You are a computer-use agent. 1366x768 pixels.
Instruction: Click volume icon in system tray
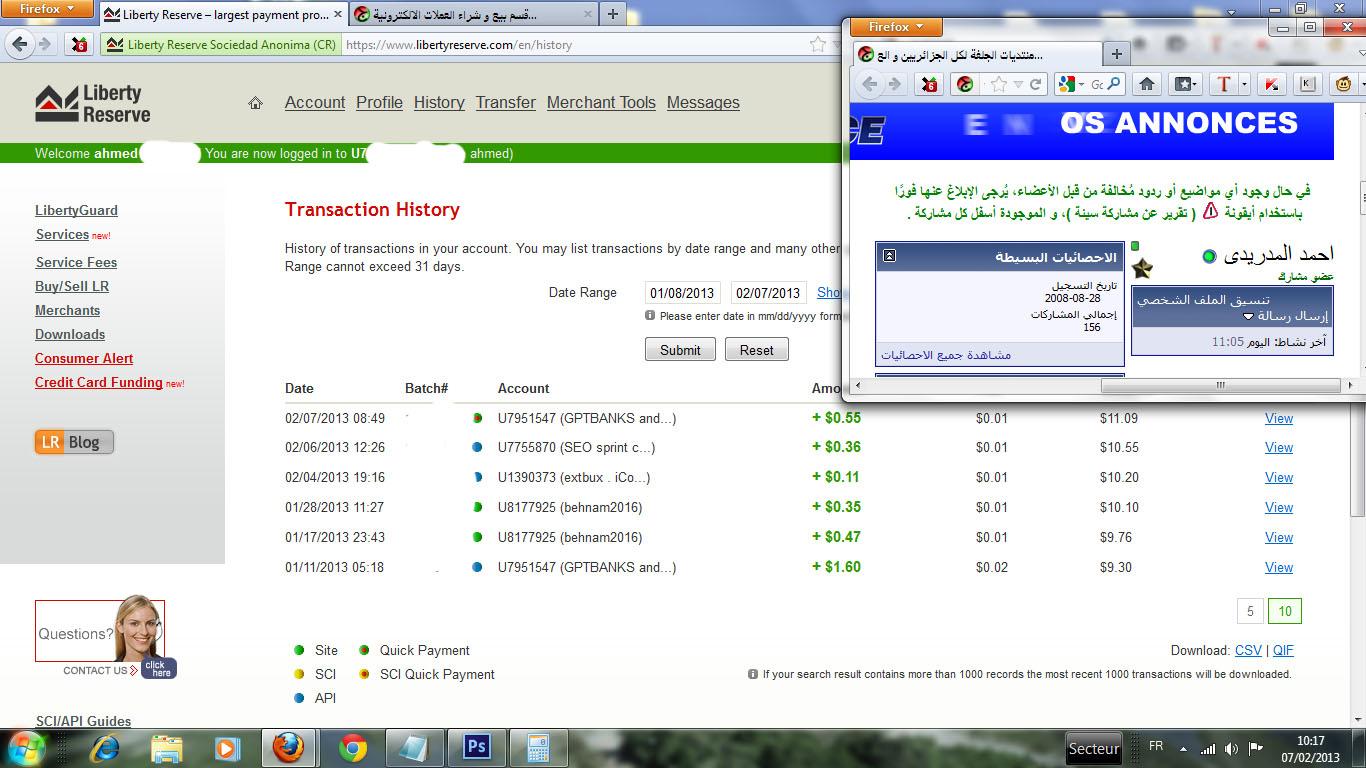1231,748
